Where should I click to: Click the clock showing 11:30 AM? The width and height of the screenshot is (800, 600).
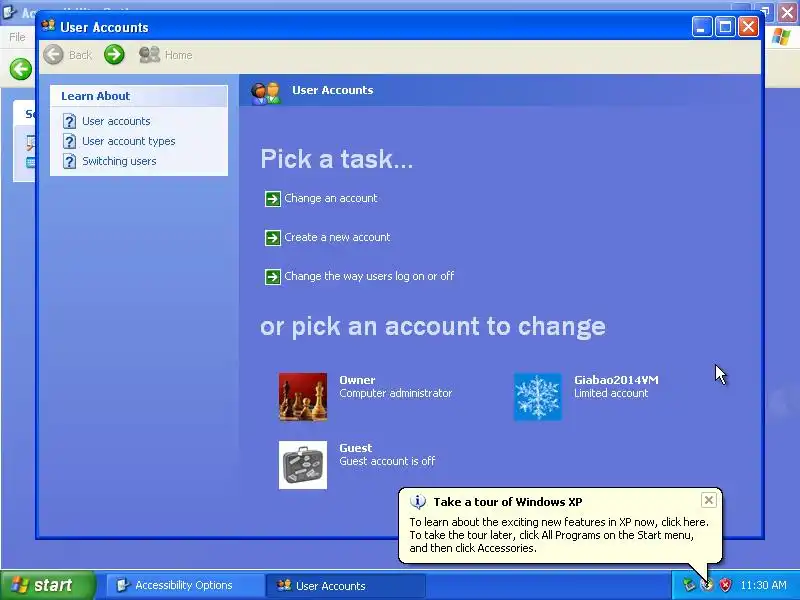(x=763, y=585)
